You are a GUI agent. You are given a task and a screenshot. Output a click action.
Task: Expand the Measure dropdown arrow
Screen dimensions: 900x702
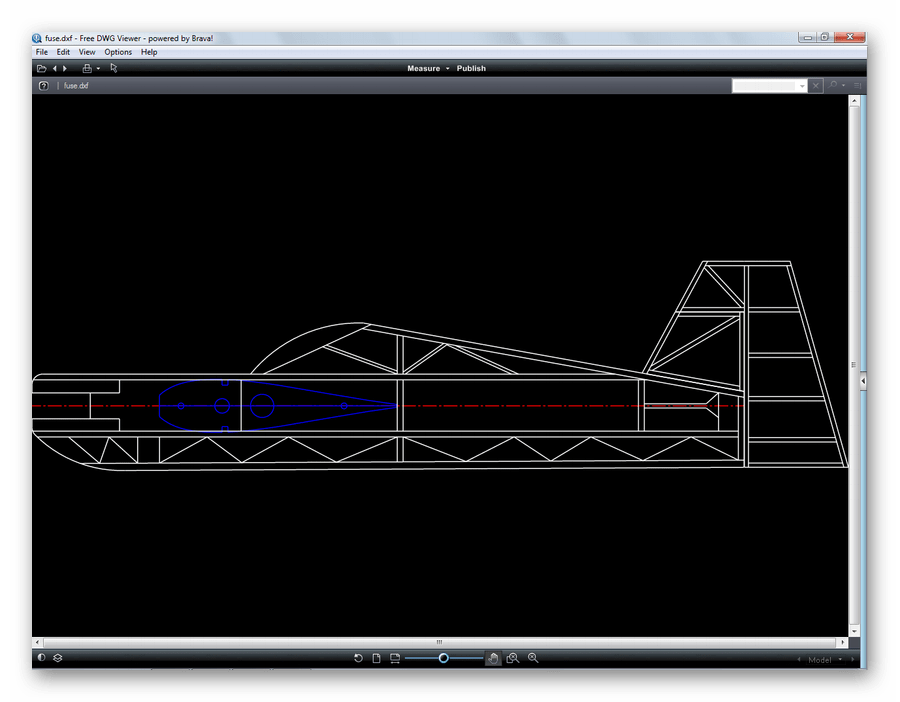(x=448, y=69)
